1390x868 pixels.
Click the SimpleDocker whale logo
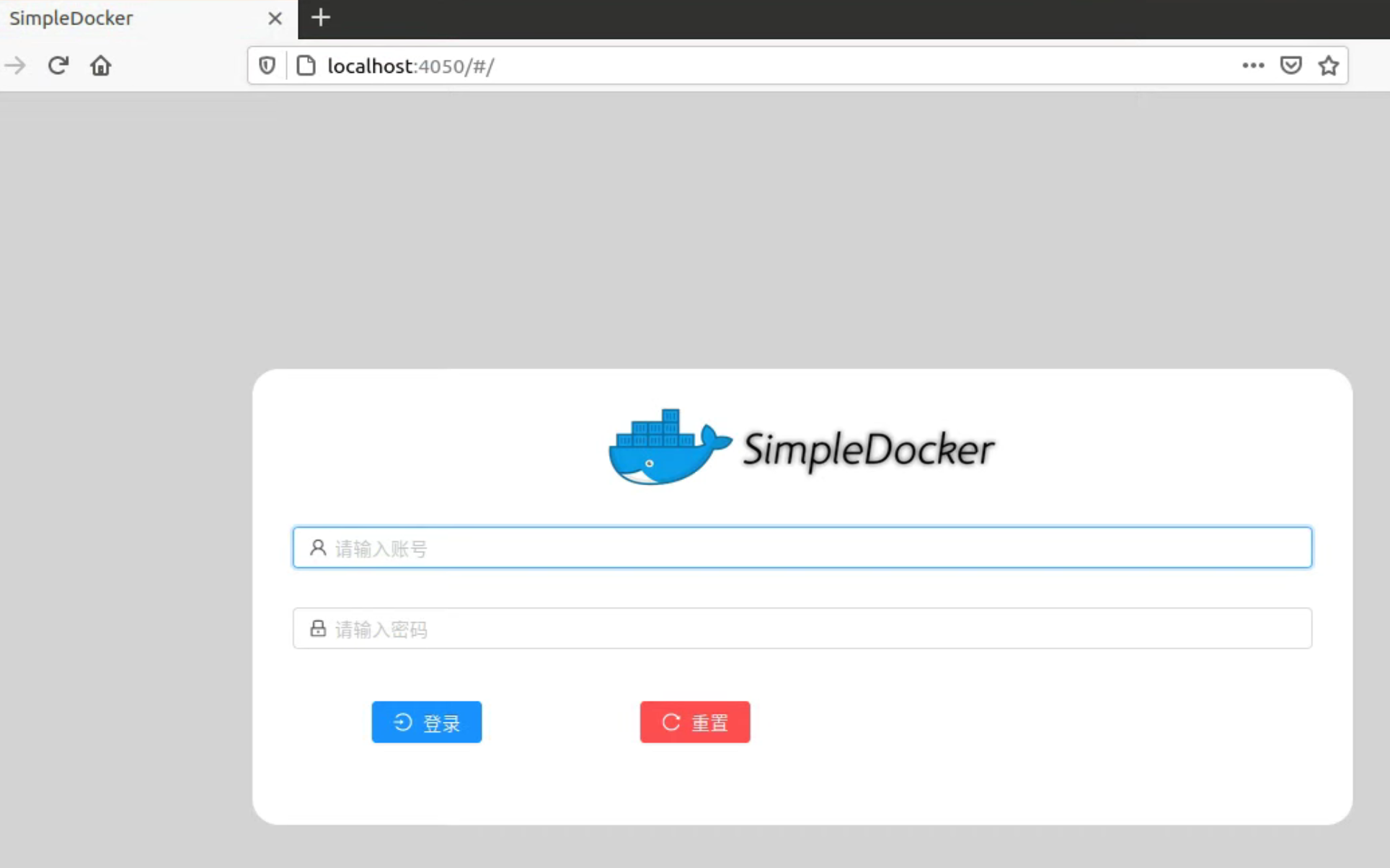pyautogui.click(x=670, y=447)
